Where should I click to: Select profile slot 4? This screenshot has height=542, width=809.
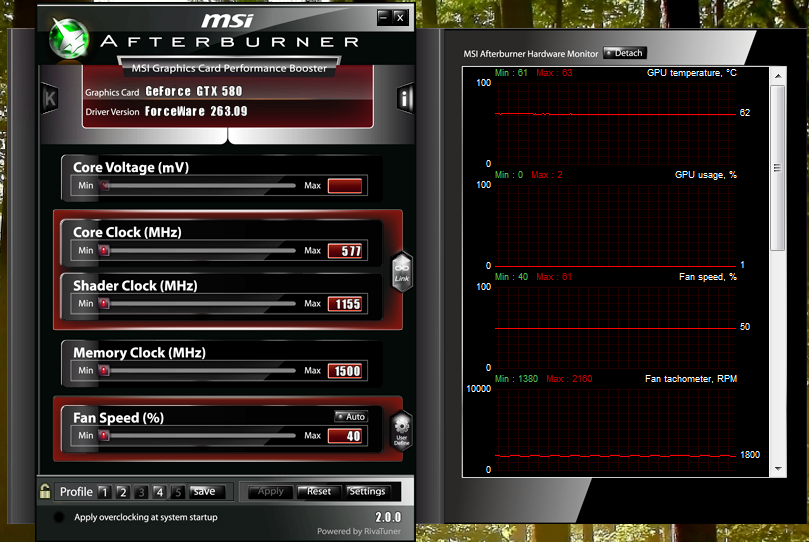(159, 492)
